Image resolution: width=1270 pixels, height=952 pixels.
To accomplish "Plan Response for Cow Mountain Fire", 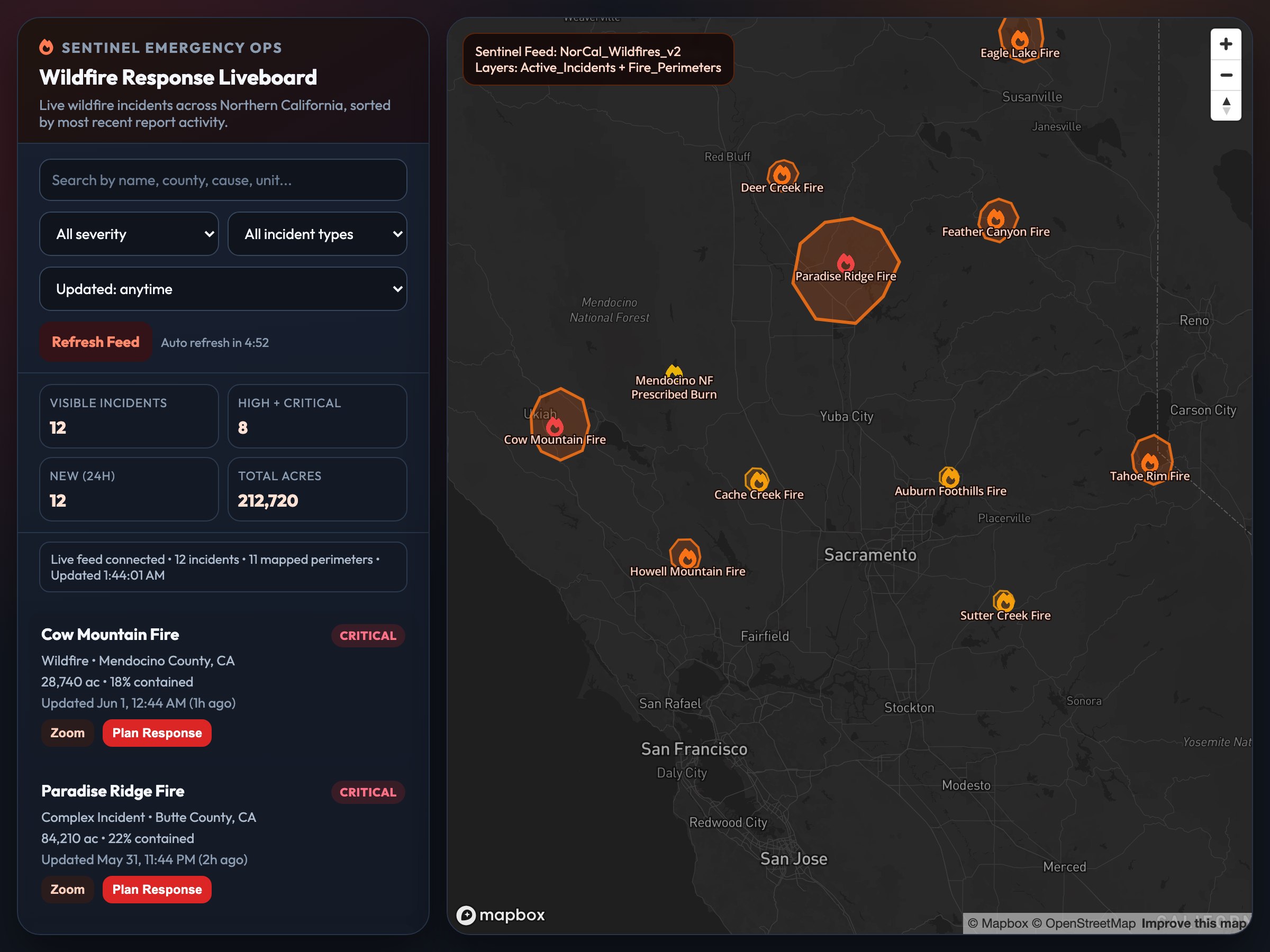I will (157, 733).
